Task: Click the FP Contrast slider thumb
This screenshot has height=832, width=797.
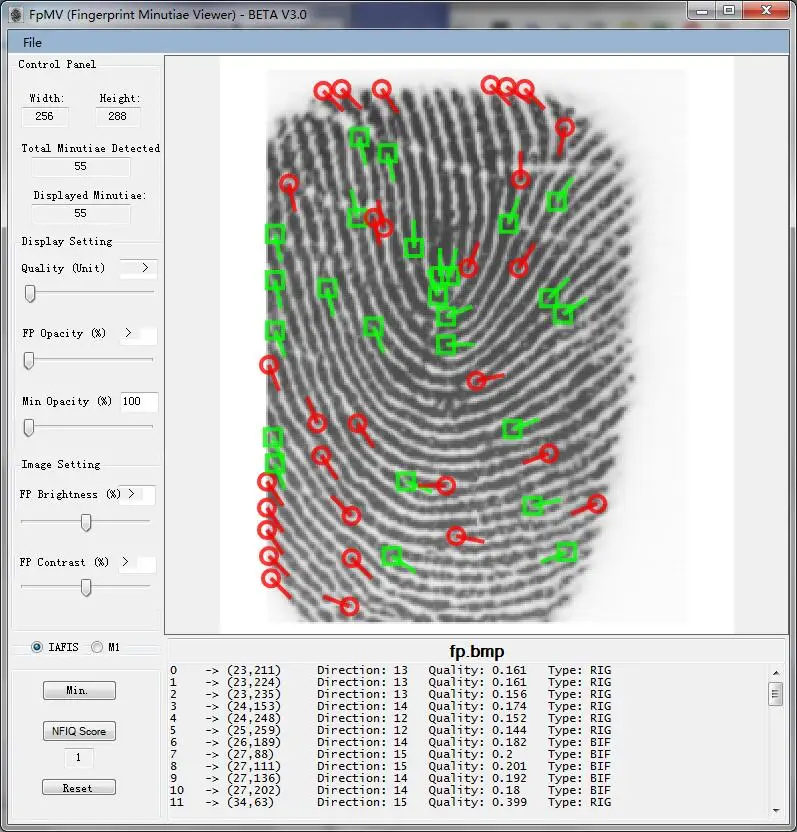Action: 86,588
